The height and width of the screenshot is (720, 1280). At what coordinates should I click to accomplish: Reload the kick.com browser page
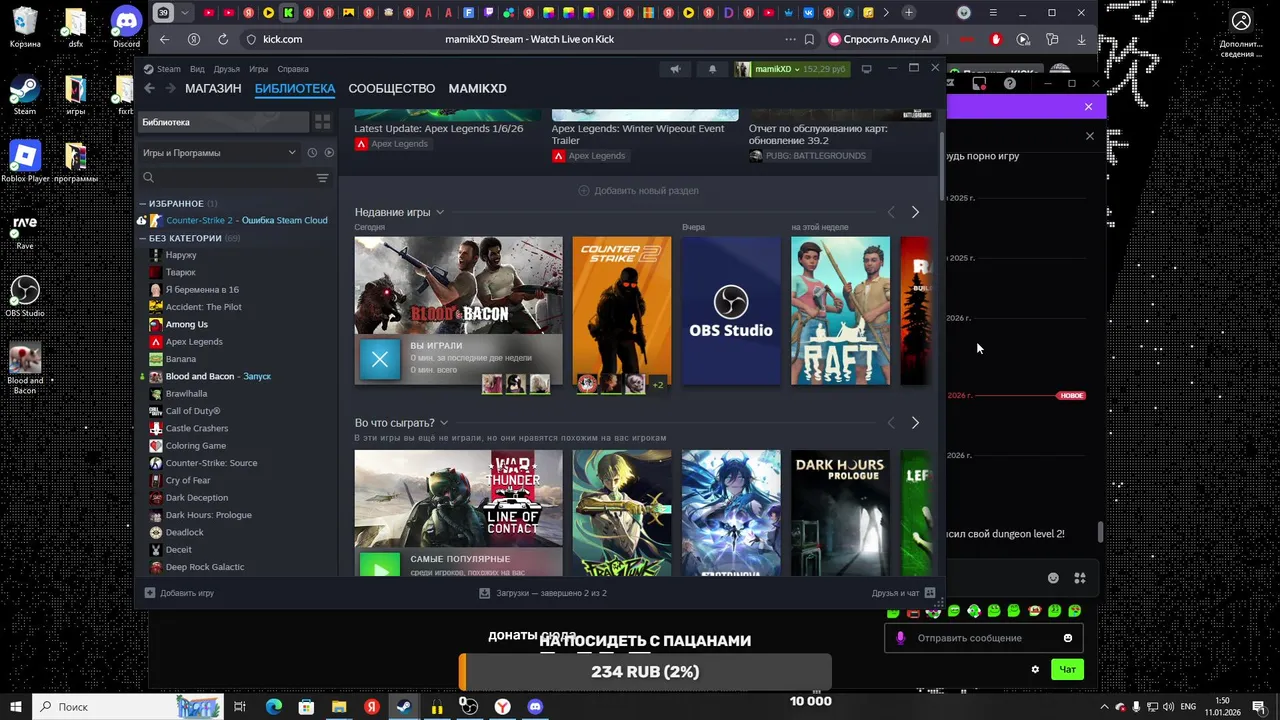[223, 39]
